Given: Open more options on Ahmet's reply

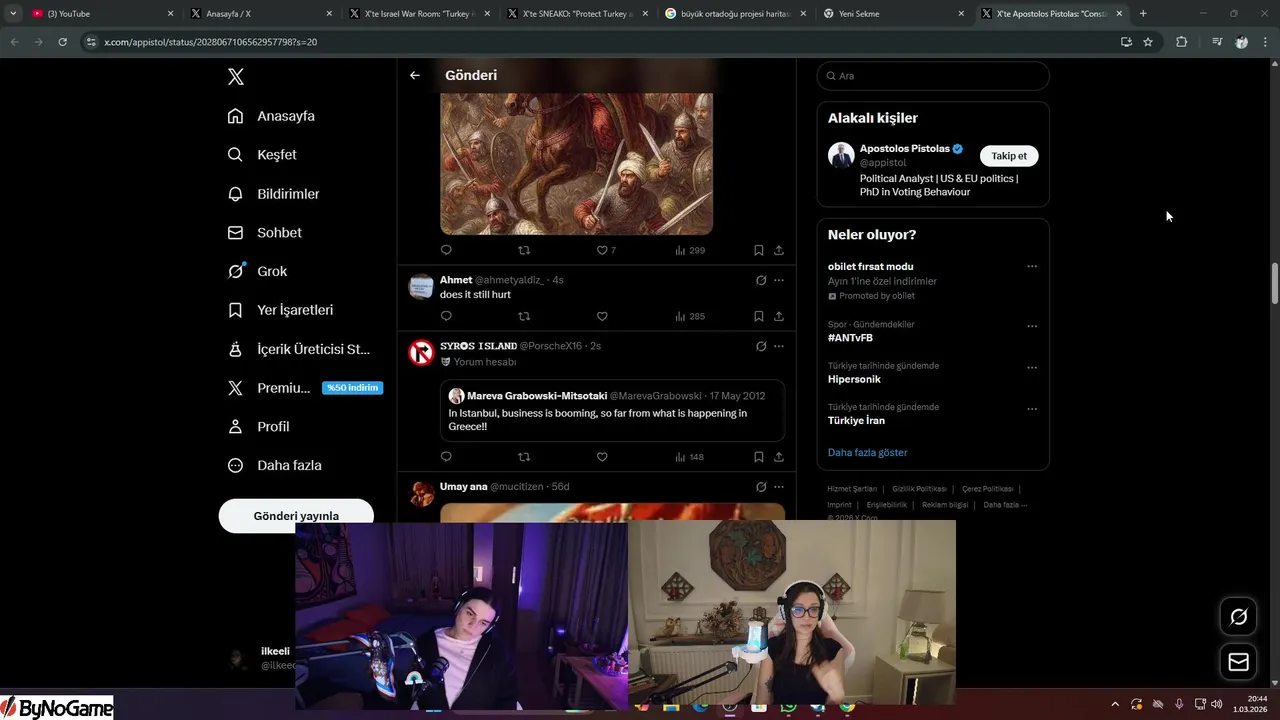Looking at the screenshot, I should 779,280.
